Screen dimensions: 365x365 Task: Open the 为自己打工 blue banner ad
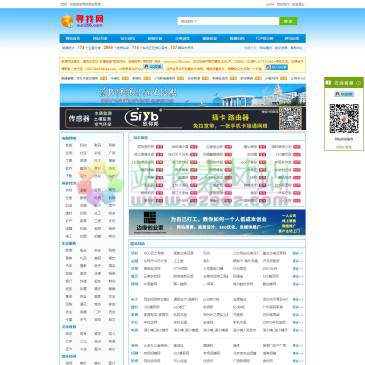(x=217, y=222)
